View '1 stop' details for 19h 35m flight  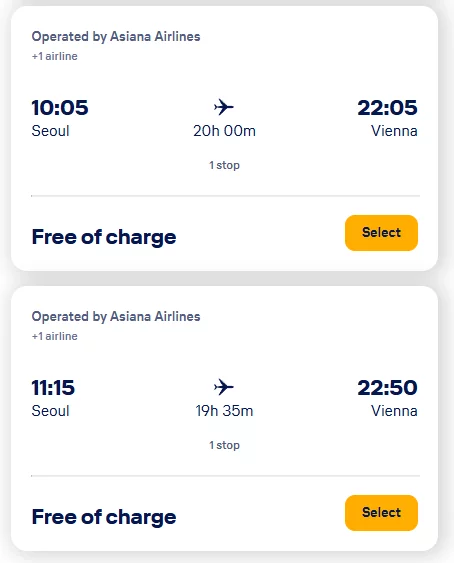(224, 445)
